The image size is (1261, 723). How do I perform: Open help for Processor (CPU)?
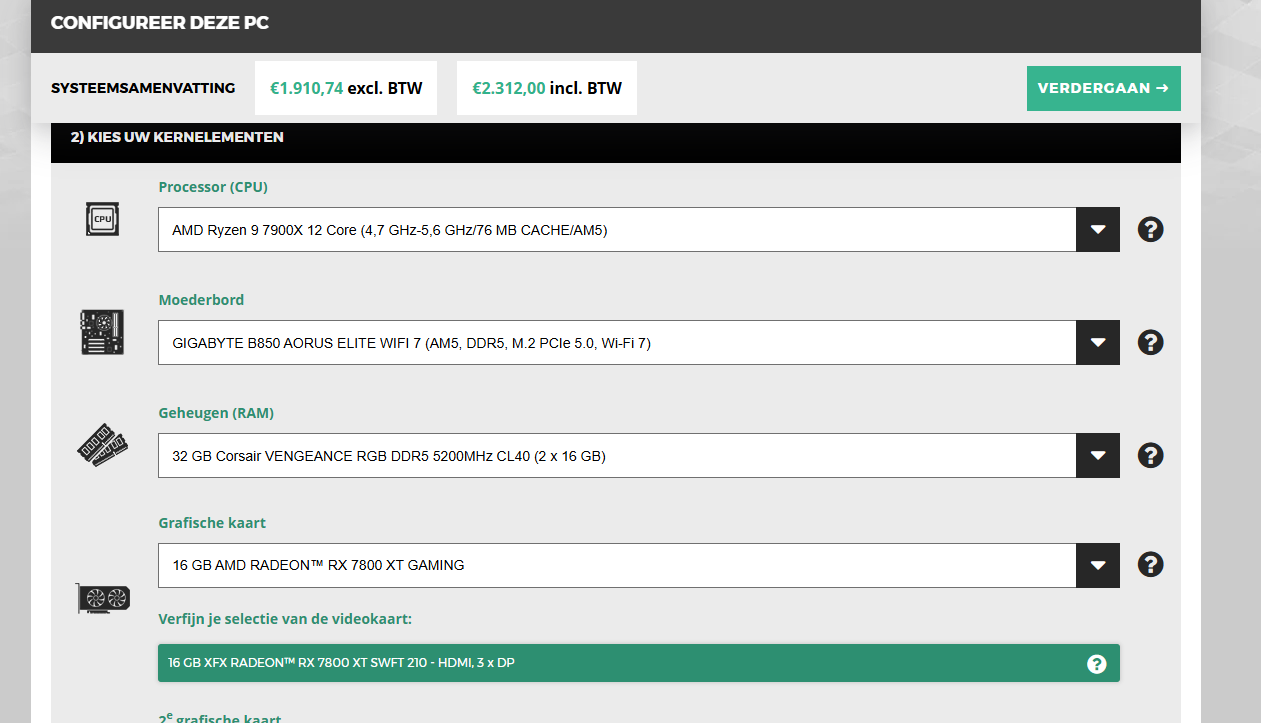pos(1151,230)
